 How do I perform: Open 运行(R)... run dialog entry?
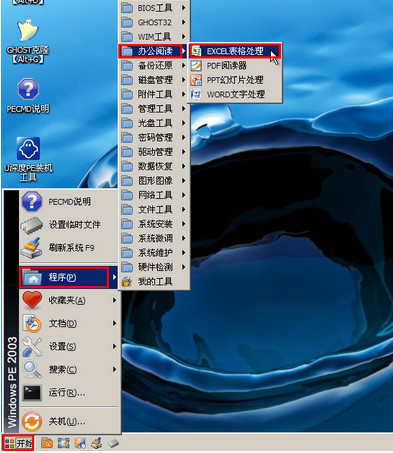(69, 393)
